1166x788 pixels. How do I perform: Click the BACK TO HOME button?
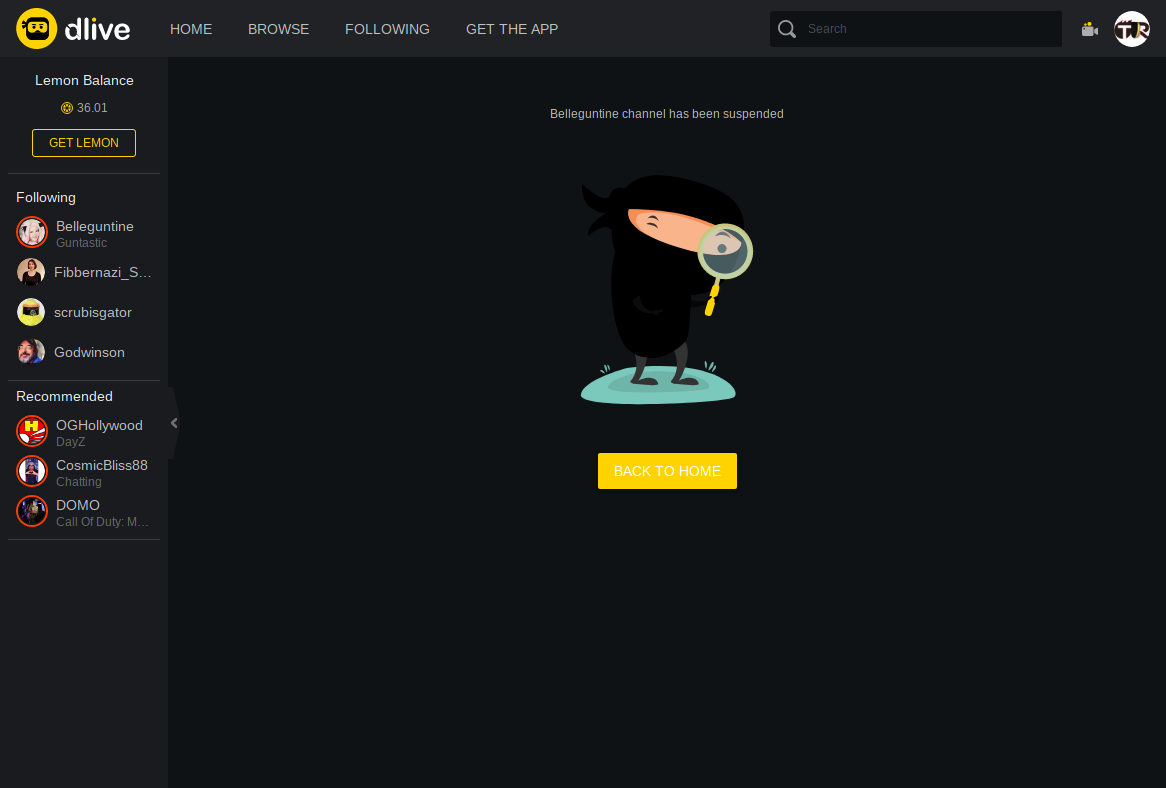click(667, 471)
